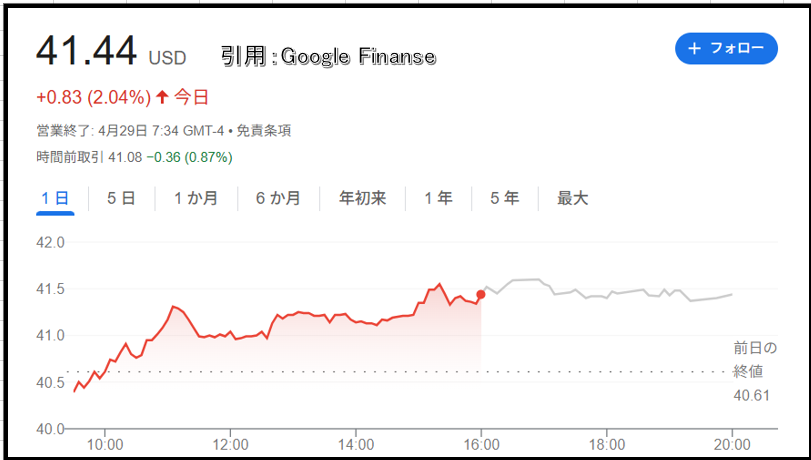Click the +0.83 (2.04%) change text
The height and width of the screenshot is (460, 811).
click(94, 97)
